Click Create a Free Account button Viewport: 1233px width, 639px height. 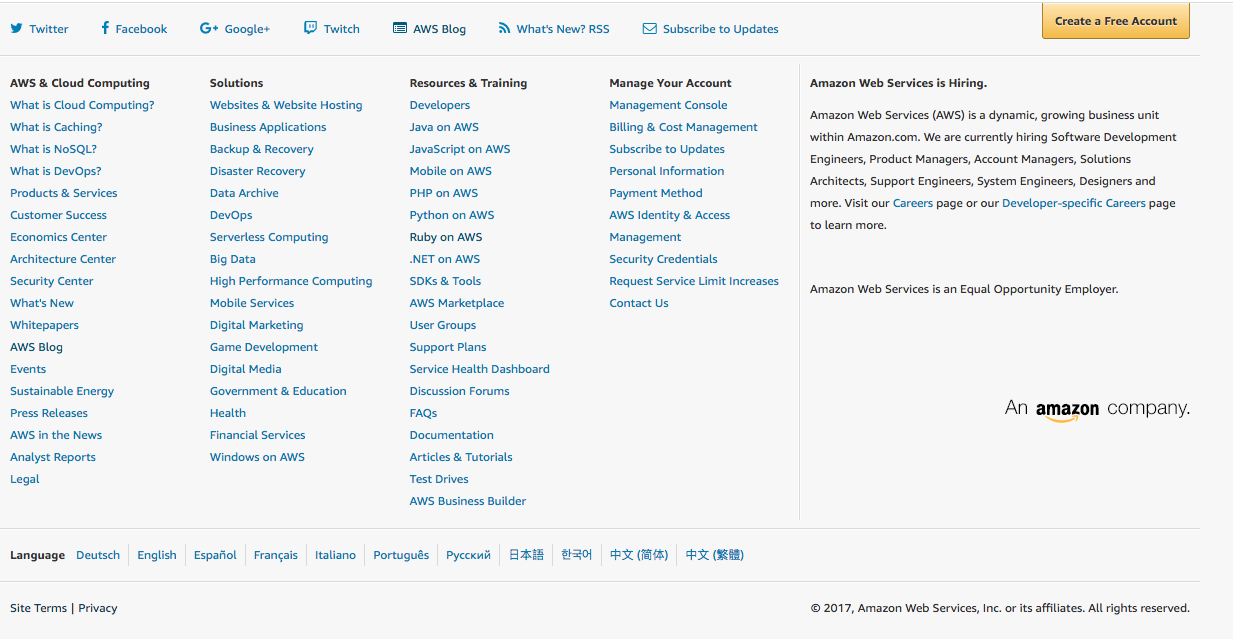(1116, 21)
